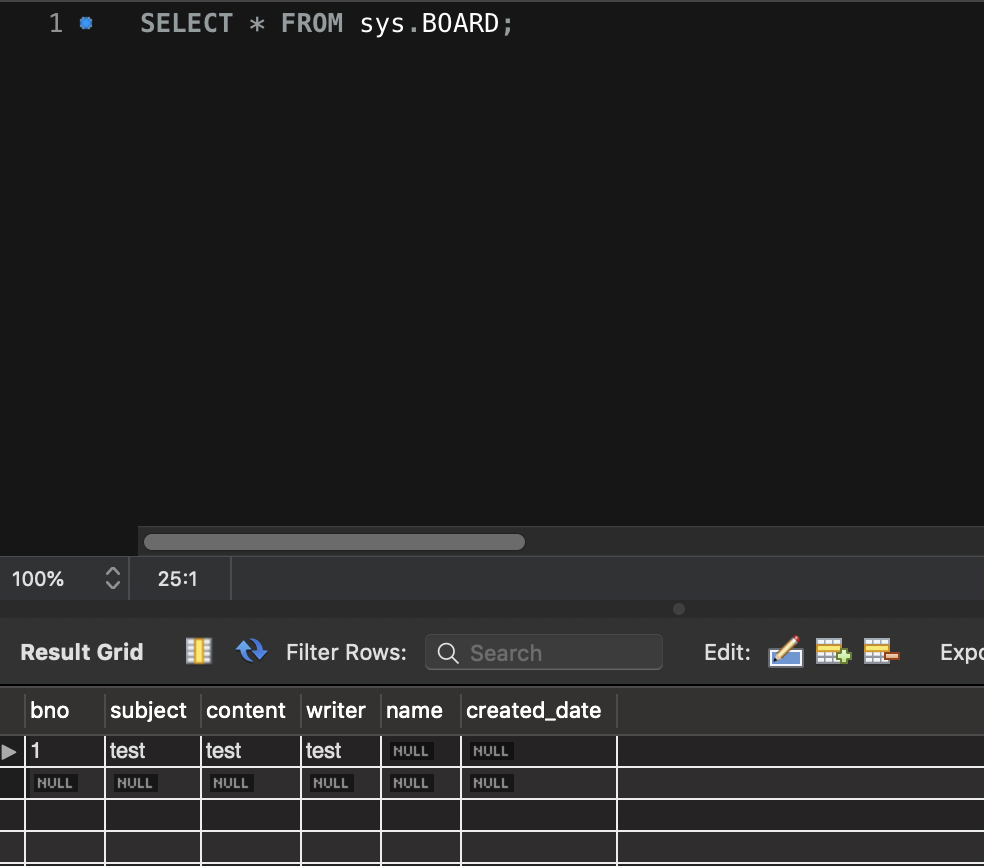Open the 100% zoom stepper

[x=112, y=578]
